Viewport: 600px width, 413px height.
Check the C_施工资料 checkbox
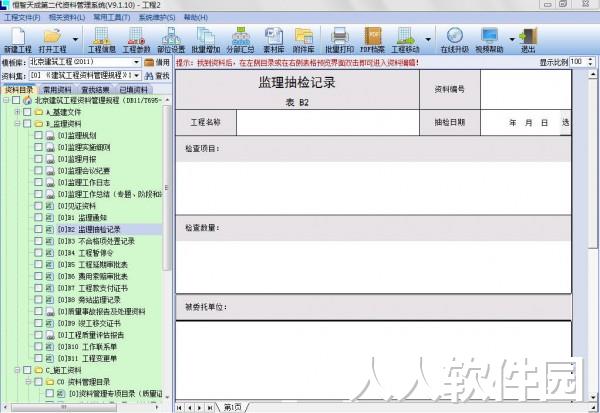(27, 370)
